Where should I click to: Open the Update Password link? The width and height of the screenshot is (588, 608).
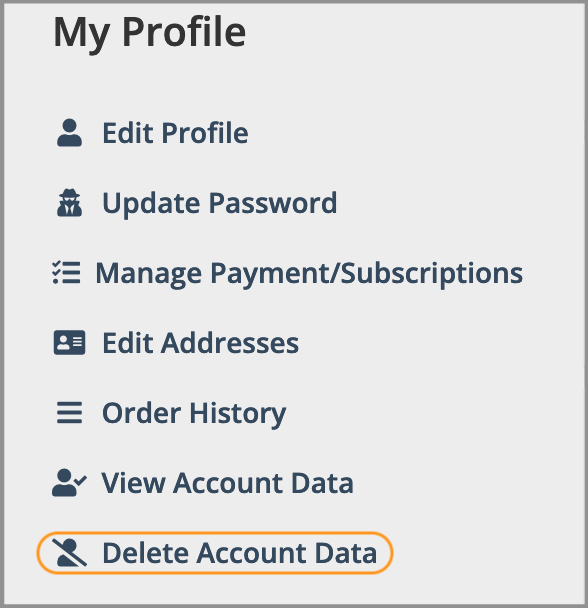(220, 203)
